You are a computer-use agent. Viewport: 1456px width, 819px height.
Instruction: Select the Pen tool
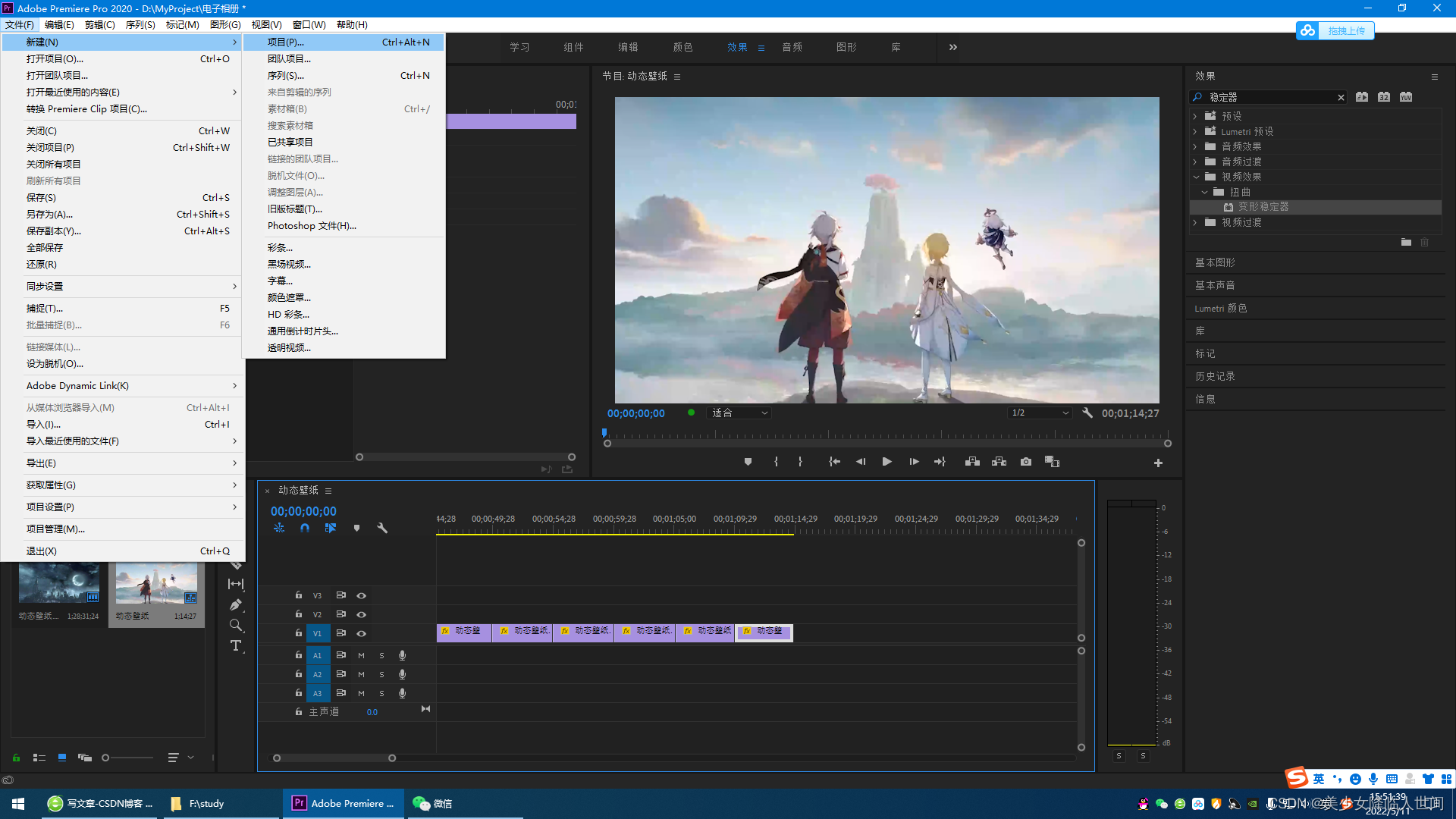[x=237, y=605]
